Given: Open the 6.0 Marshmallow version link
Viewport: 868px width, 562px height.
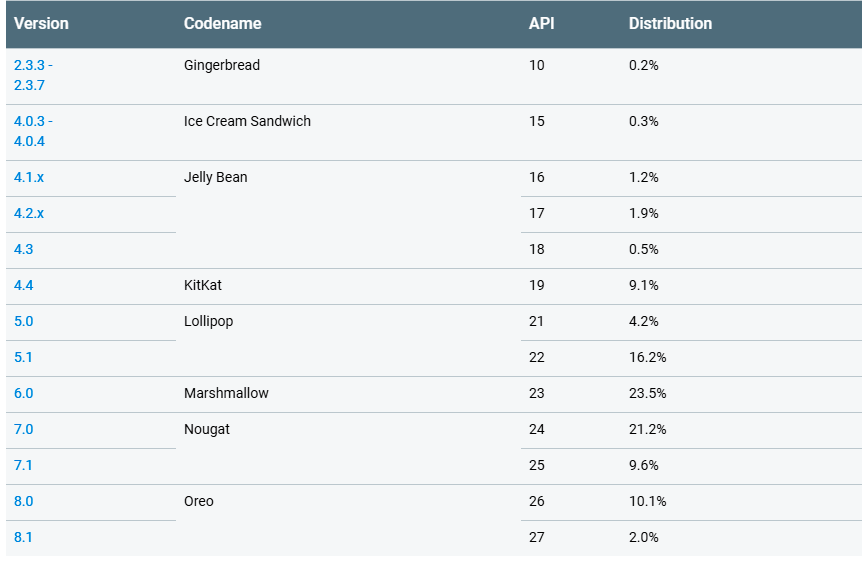Looking at the screenshot, I should 24,393.
